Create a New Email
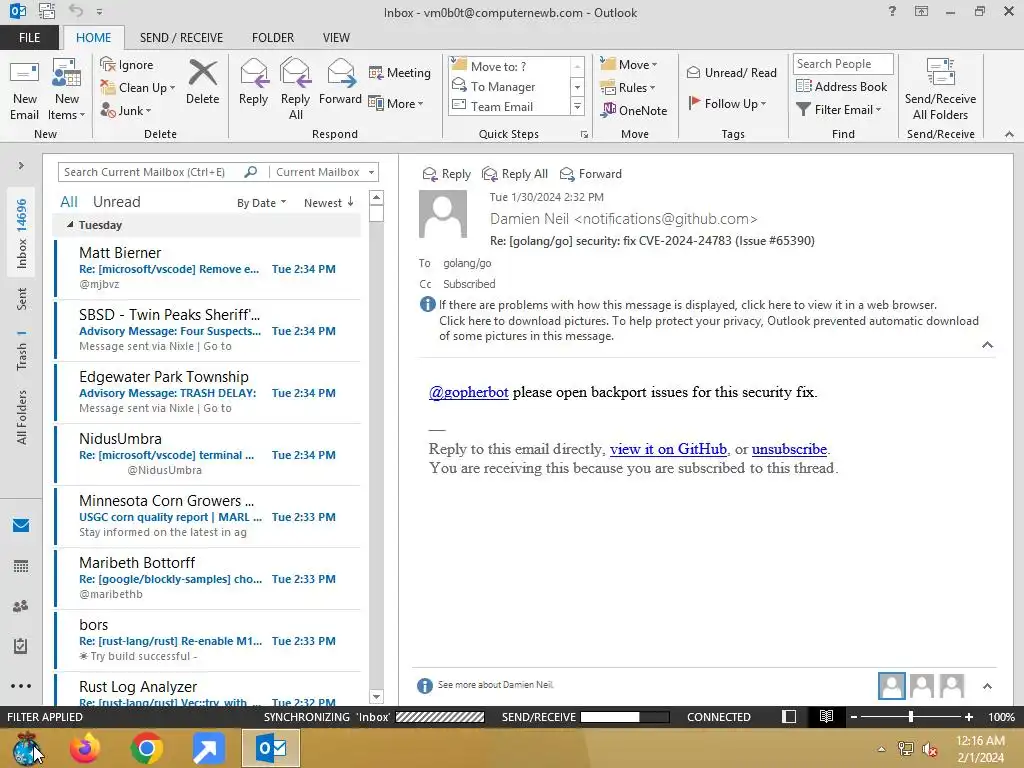This screenshot has width=1024, height=768. pos(24,91)
